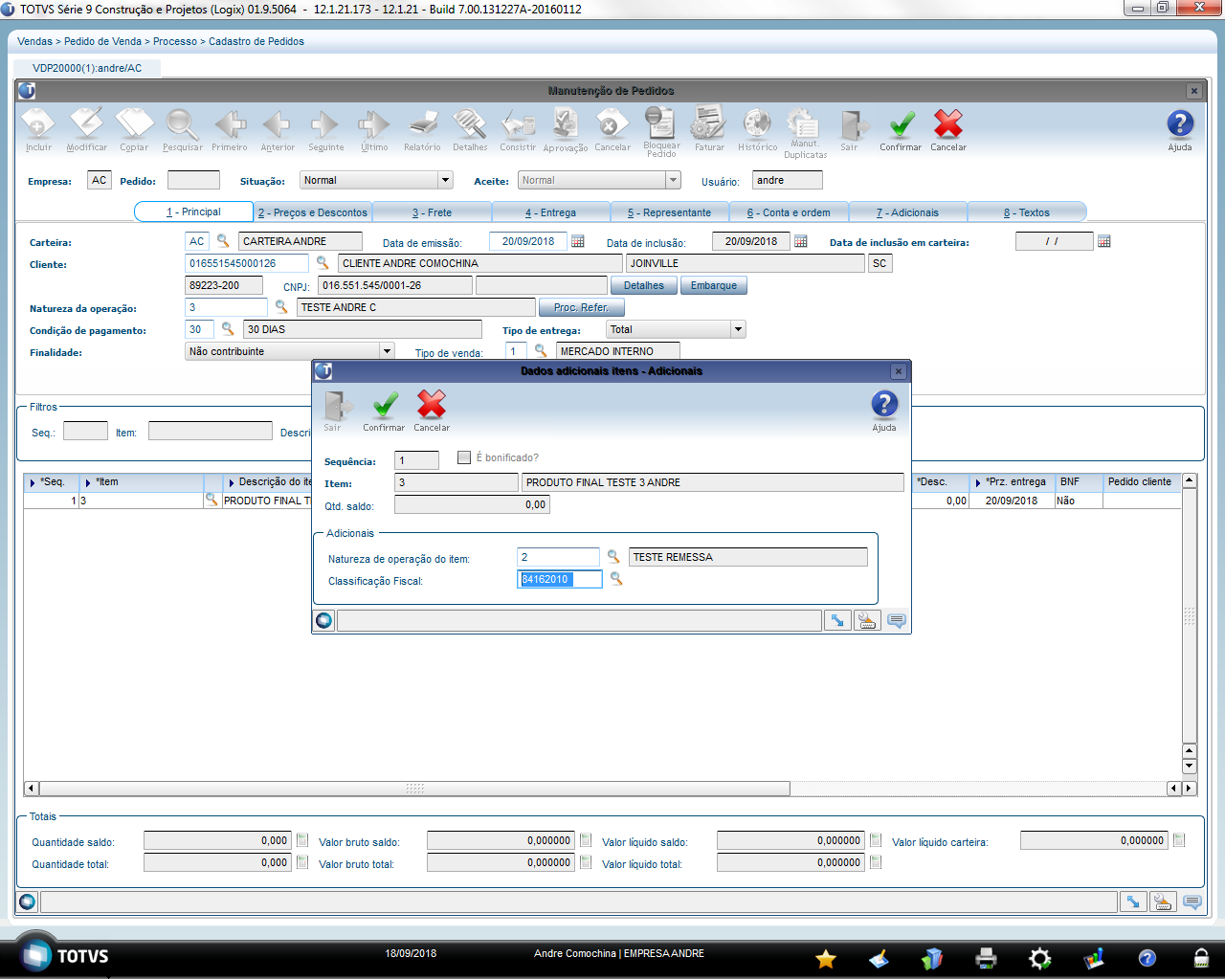Click the items grid scroll-down arrow
1225x980 pixels.
(1190, 767)
